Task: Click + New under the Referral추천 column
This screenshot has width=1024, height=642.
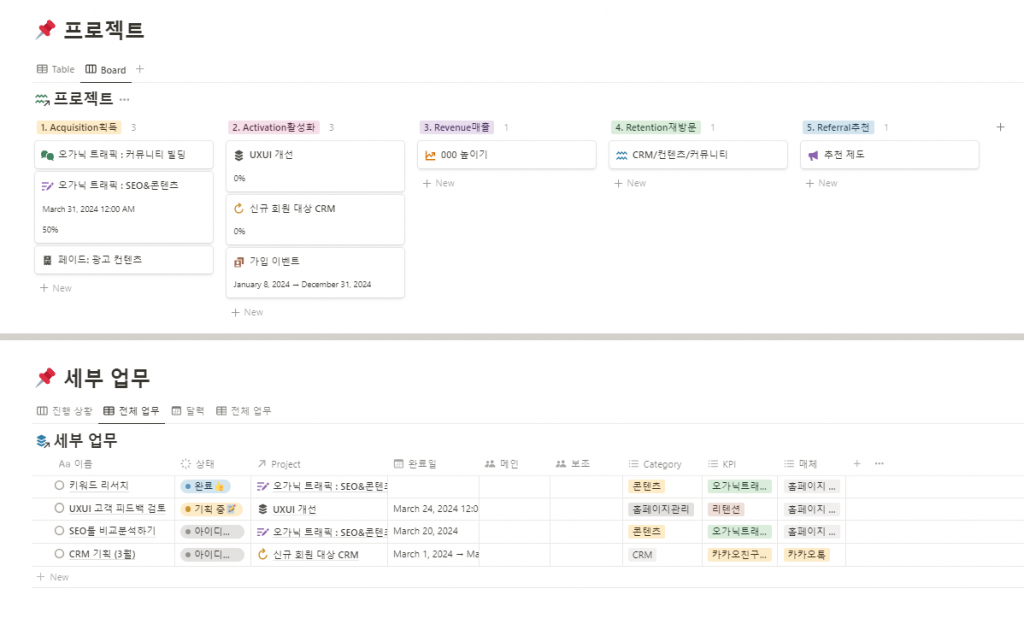Action: pos(820,183)
